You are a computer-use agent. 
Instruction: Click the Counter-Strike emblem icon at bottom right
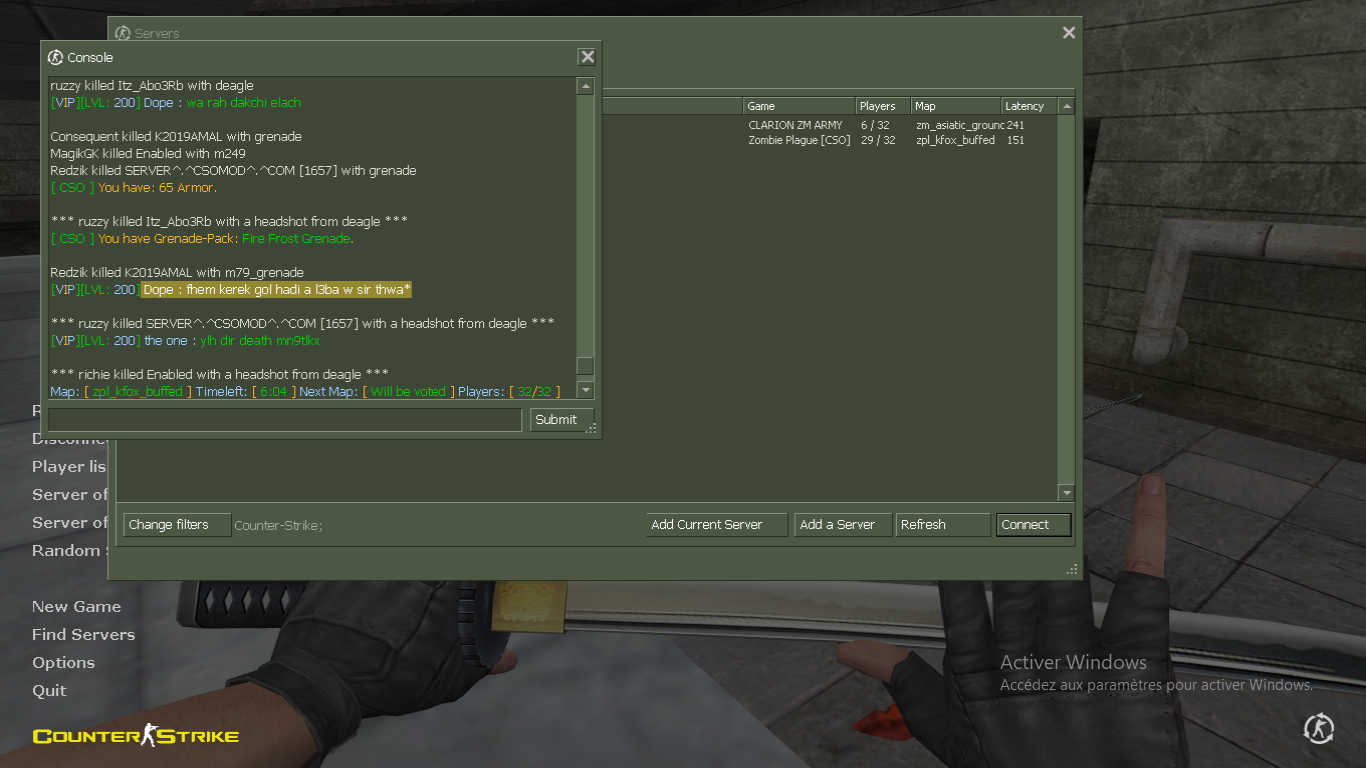[1318, 729]
